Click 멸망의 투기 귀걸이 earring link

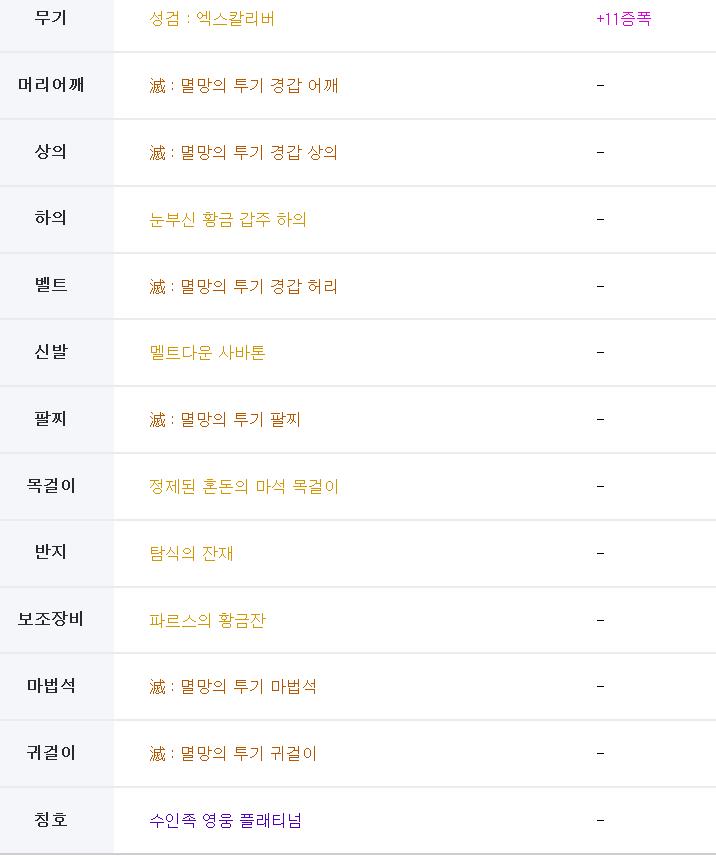pos(233,754)
